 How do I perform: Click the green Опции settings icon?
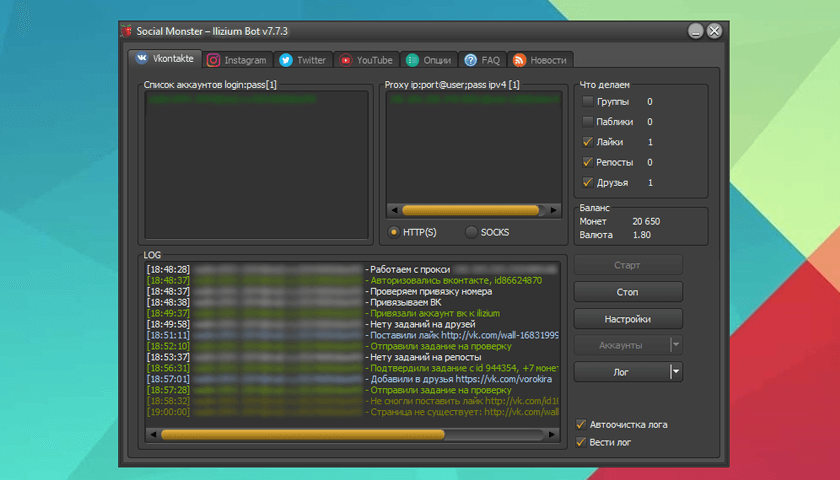click(412, 60)
